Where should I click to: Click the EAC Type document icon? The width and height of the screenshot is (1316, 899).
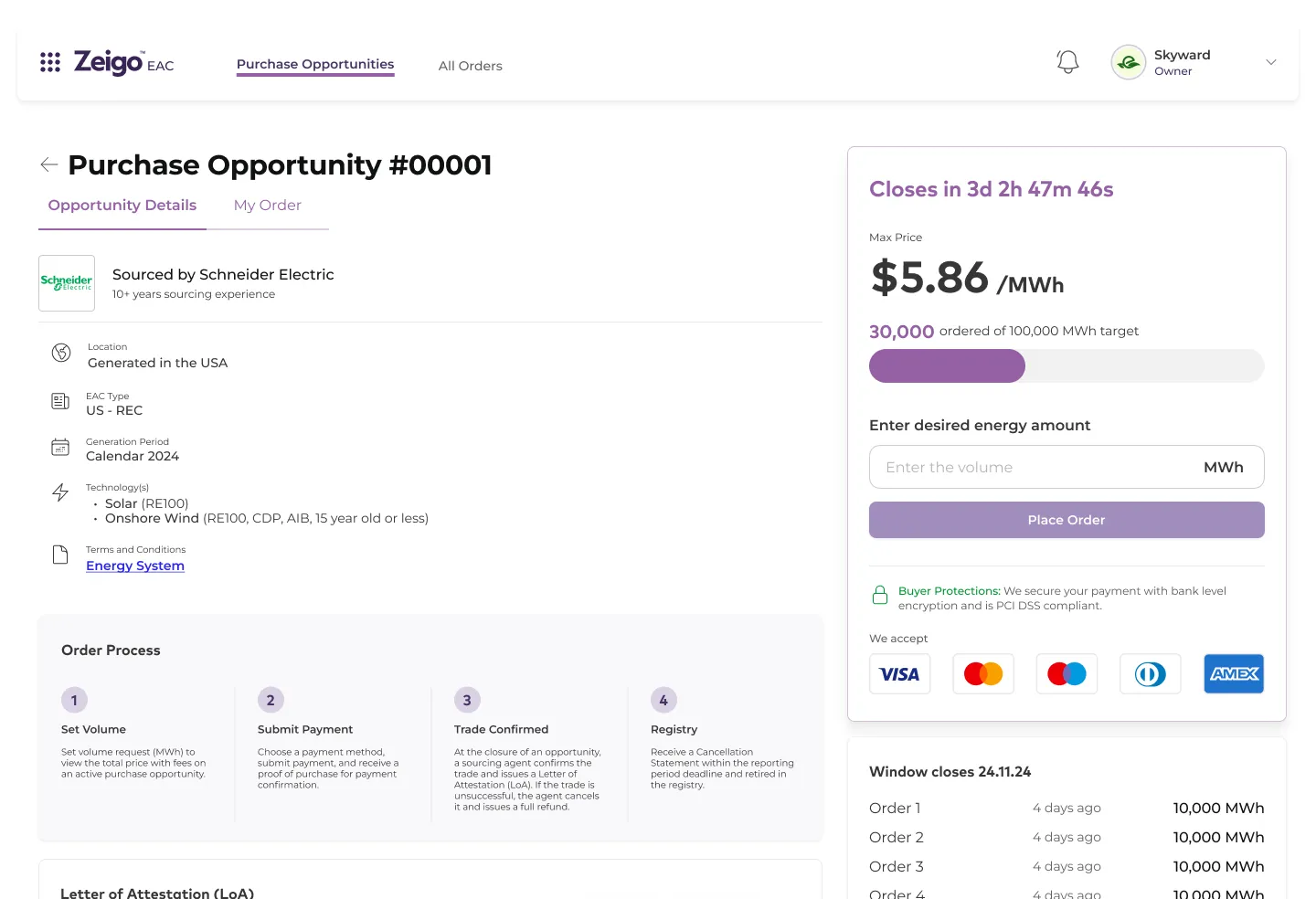[x=60, y=401]
